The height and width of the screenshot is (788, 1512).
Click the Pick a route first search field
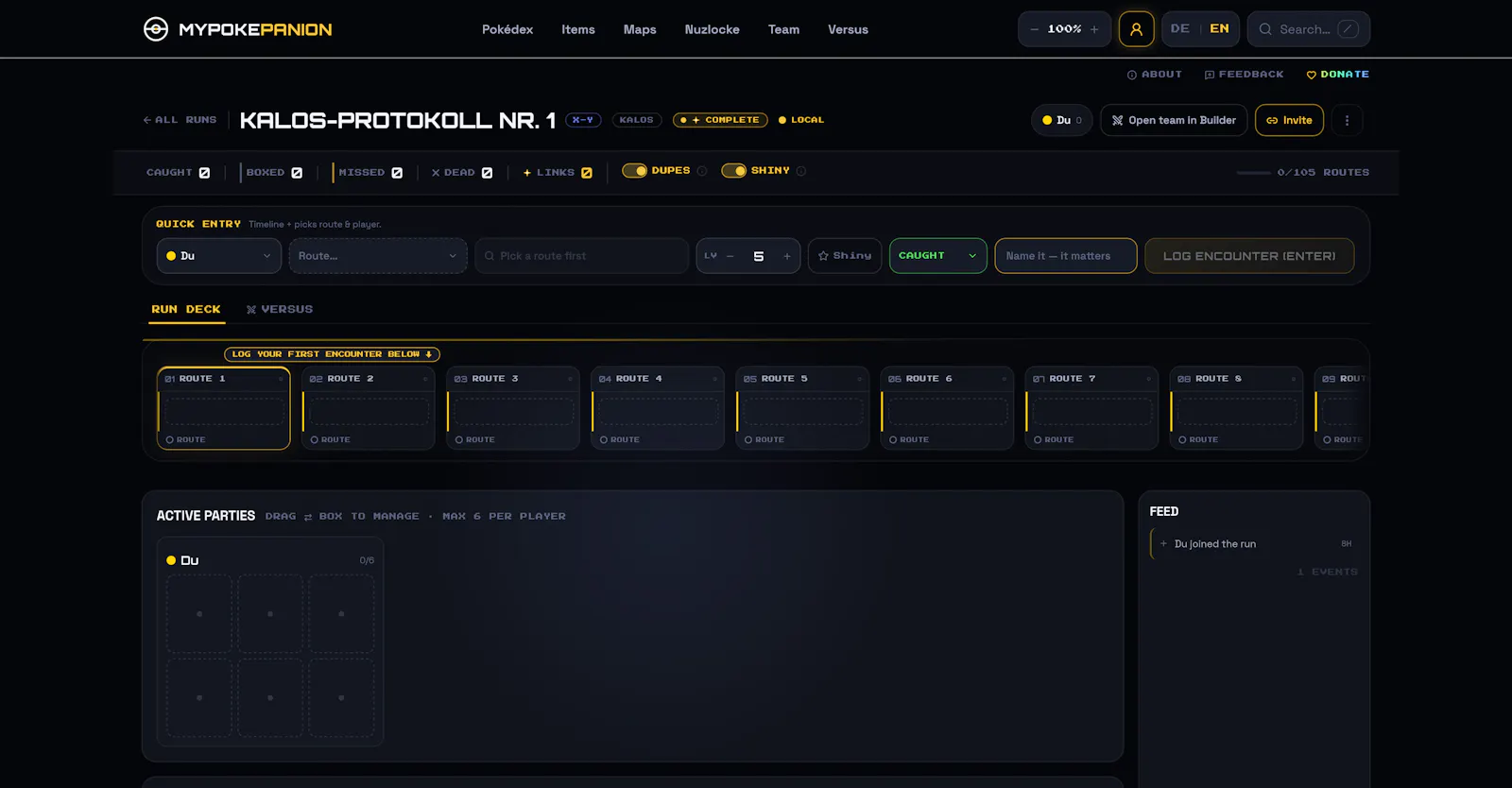581,256
